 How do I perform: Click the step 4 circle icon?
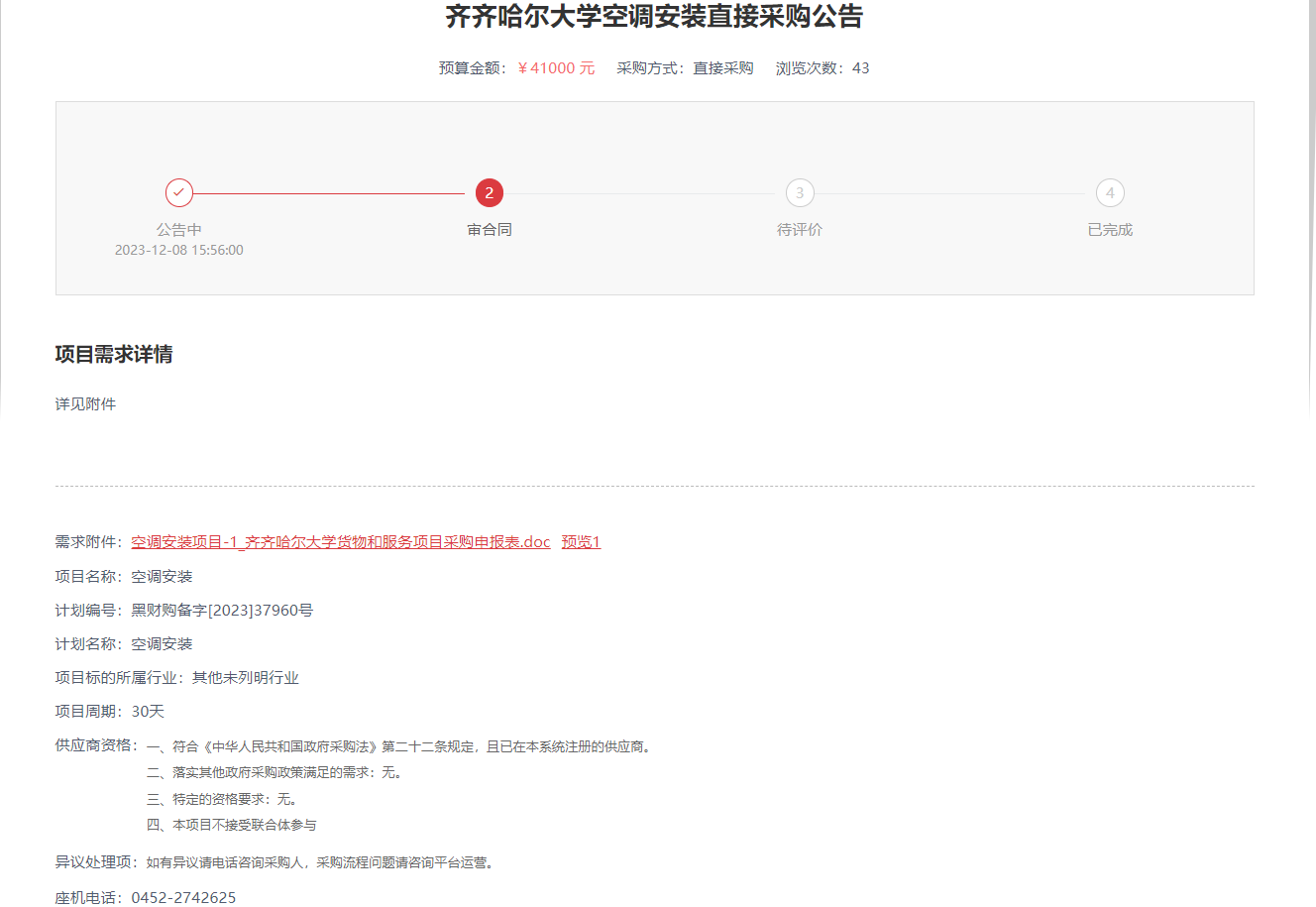point(1110,193)
